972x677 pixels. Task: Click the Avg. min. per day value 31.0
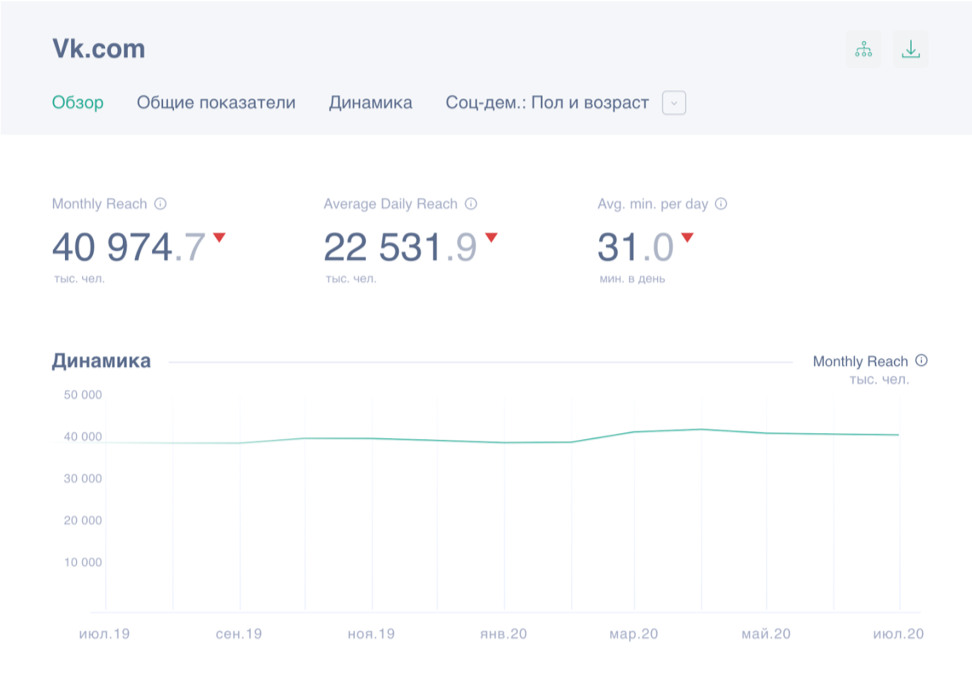point(635,247)
